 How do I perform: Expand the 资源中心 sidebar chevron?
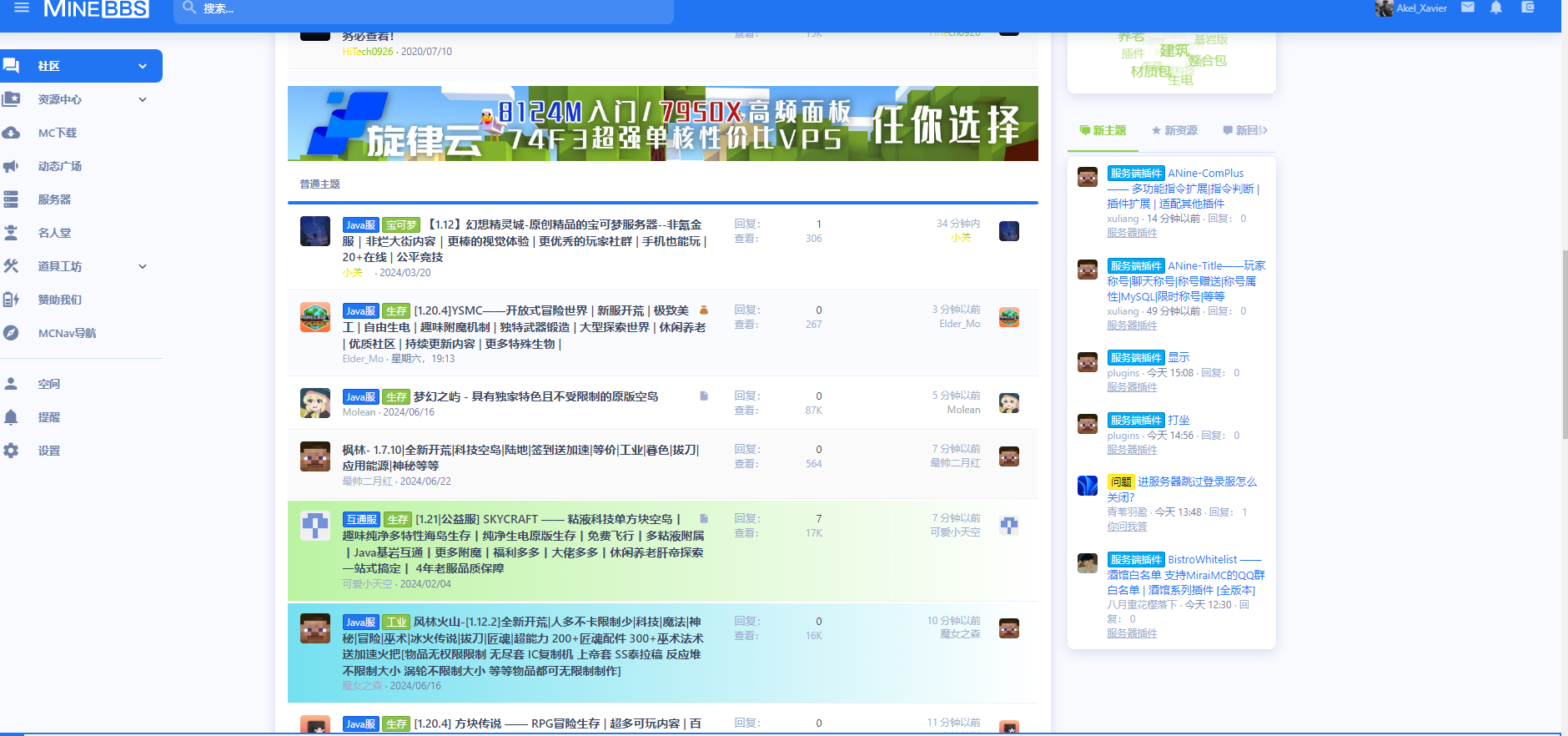coord(143,99)
